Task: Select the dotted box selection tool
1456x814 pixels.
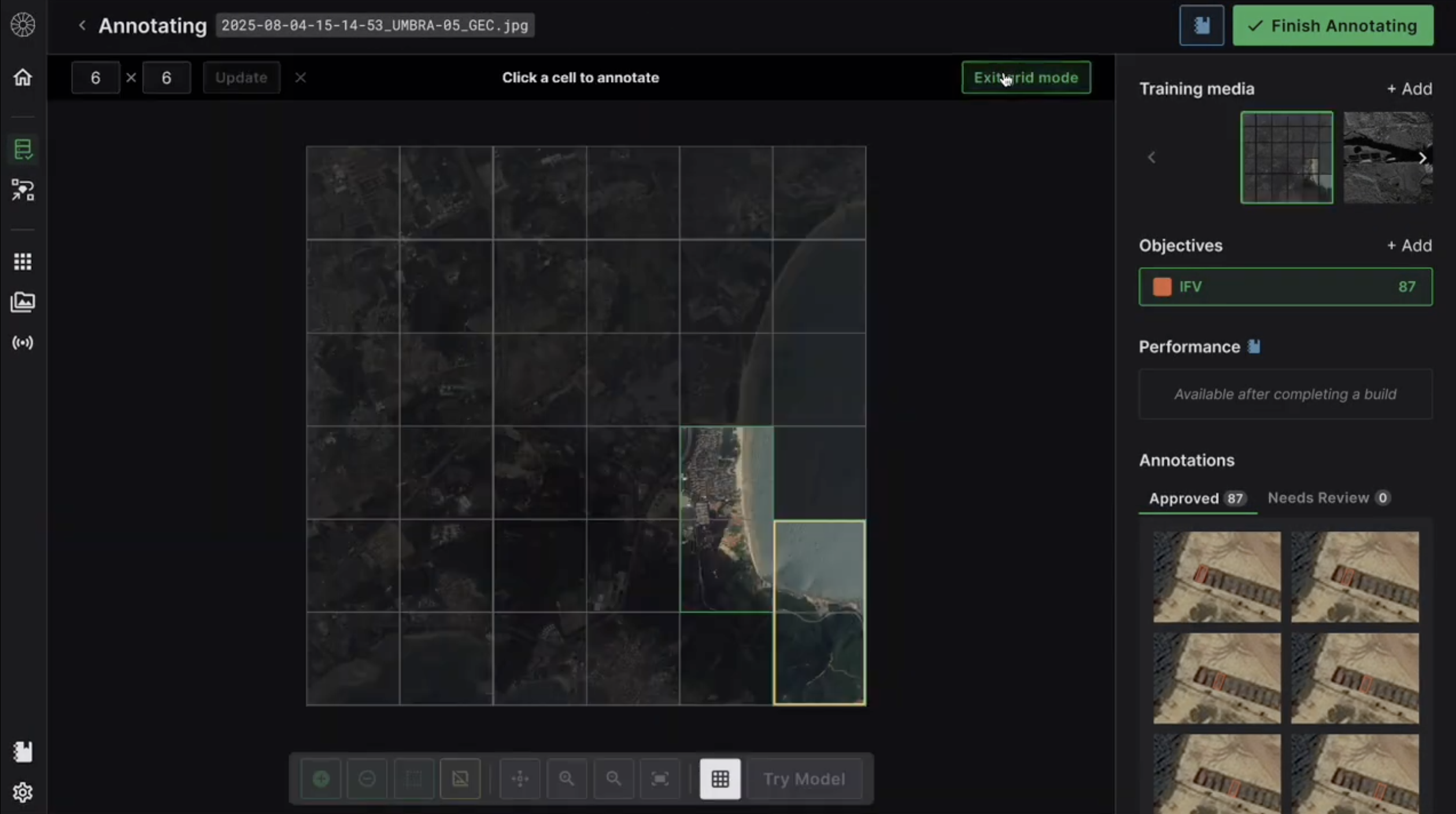Action: coord(414,779)
